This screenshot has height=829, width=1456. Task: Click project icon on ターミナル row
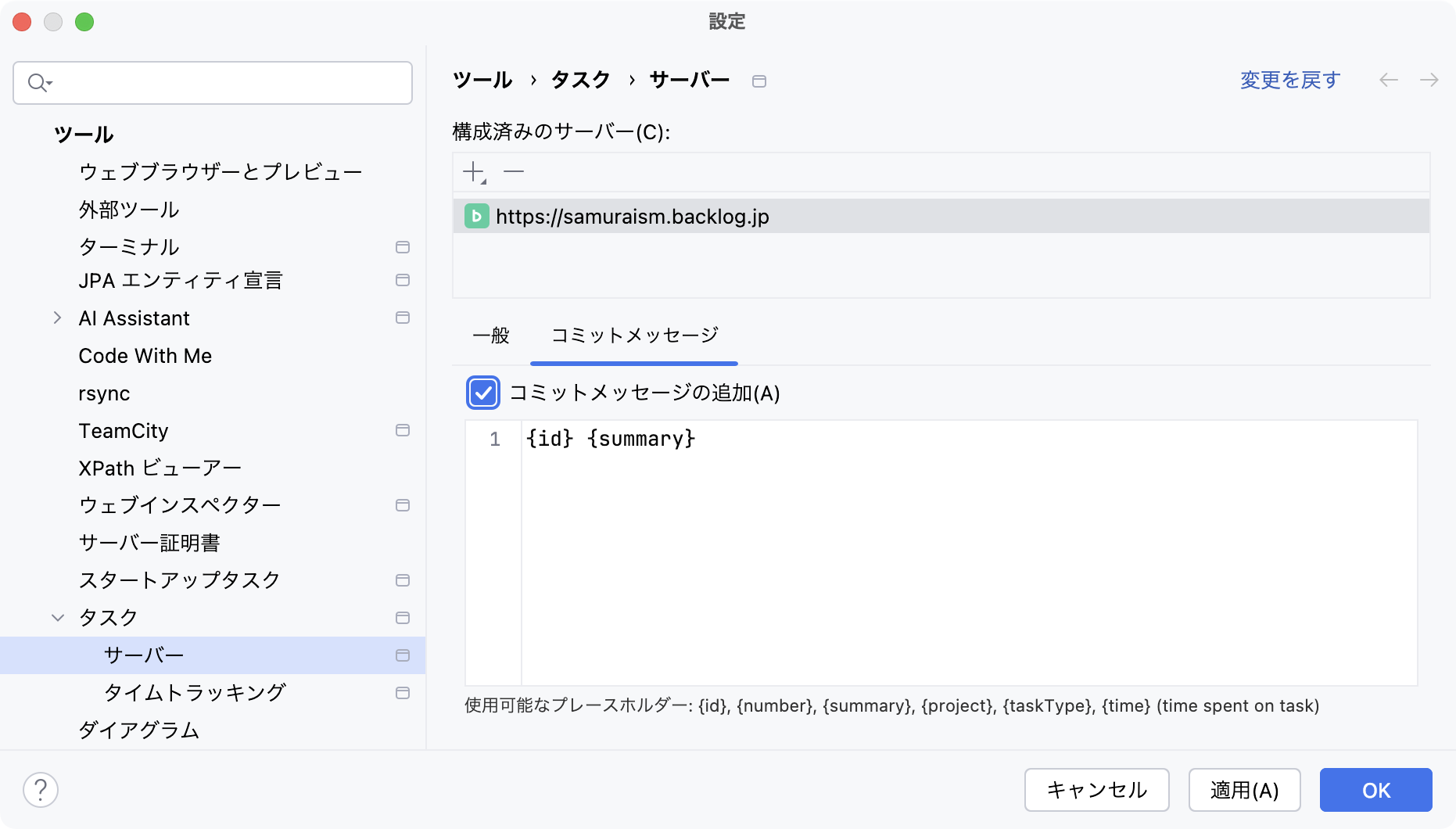pos(403,247)
